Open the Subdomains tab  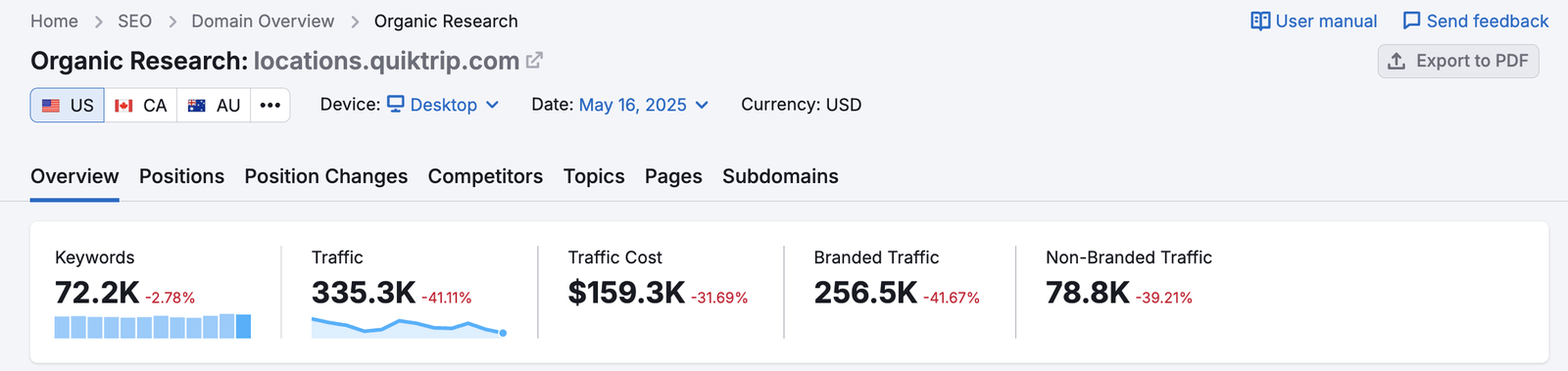pyautogui.click(x=780, y=176)
